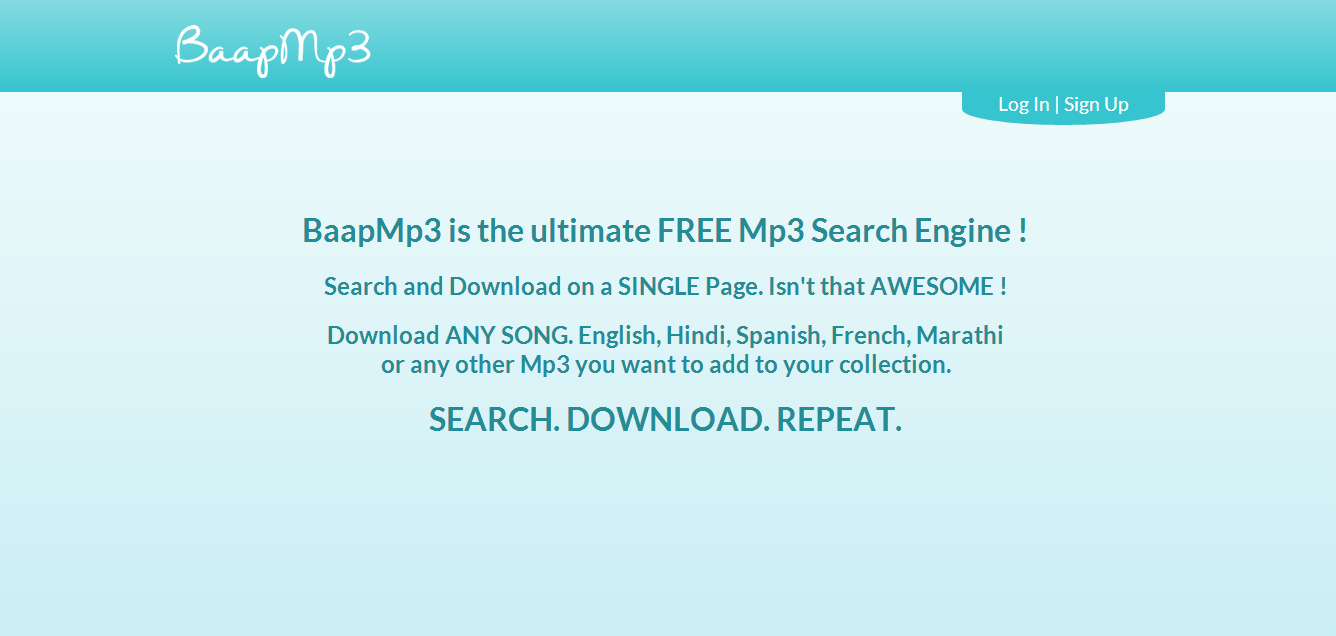Click the word 'DOWNLOAD.' in the slogan

[x=668, y=419]
